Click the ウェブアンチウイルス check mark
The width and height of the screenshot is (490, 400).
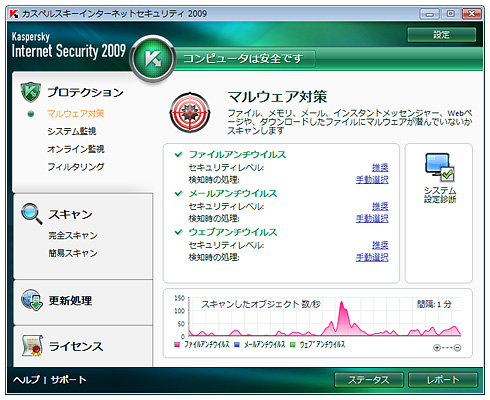(x=179, y=232)
